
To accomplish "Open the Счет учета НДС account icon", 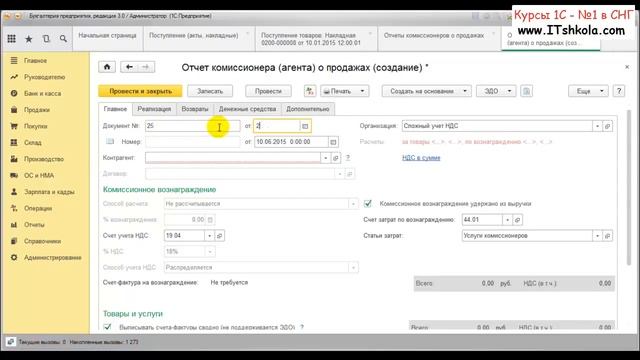I will tap(220, 236).
